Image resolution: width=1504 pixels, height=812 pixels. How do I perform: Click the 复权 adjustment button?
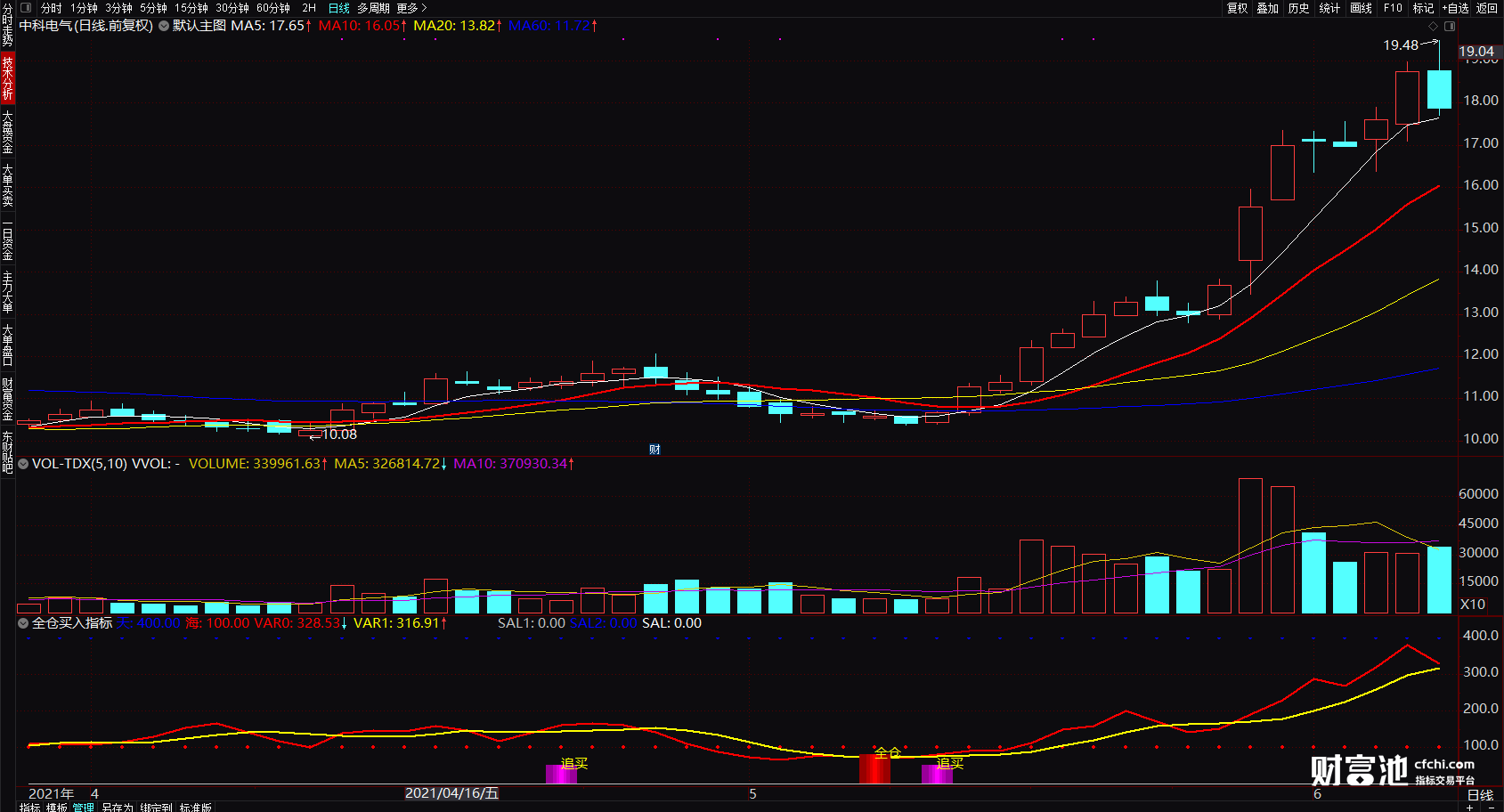coord(1238,8)
